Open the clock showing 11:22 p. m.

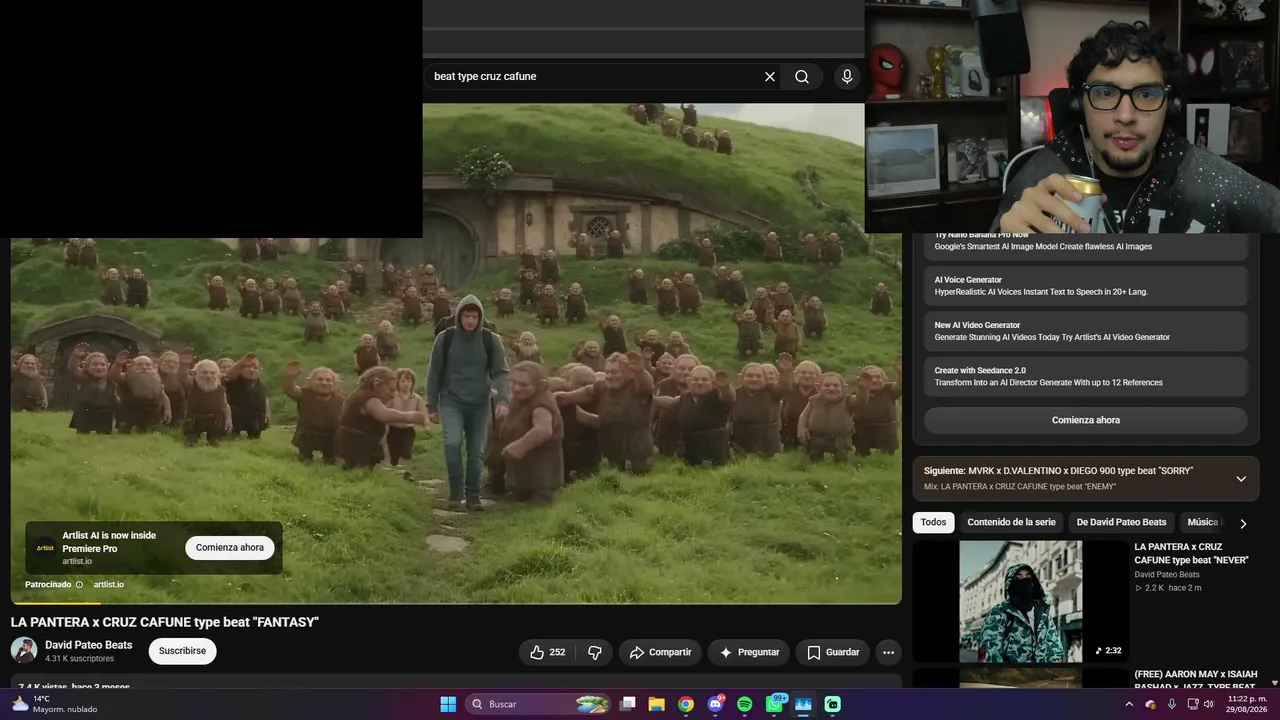coord(1246,704)
